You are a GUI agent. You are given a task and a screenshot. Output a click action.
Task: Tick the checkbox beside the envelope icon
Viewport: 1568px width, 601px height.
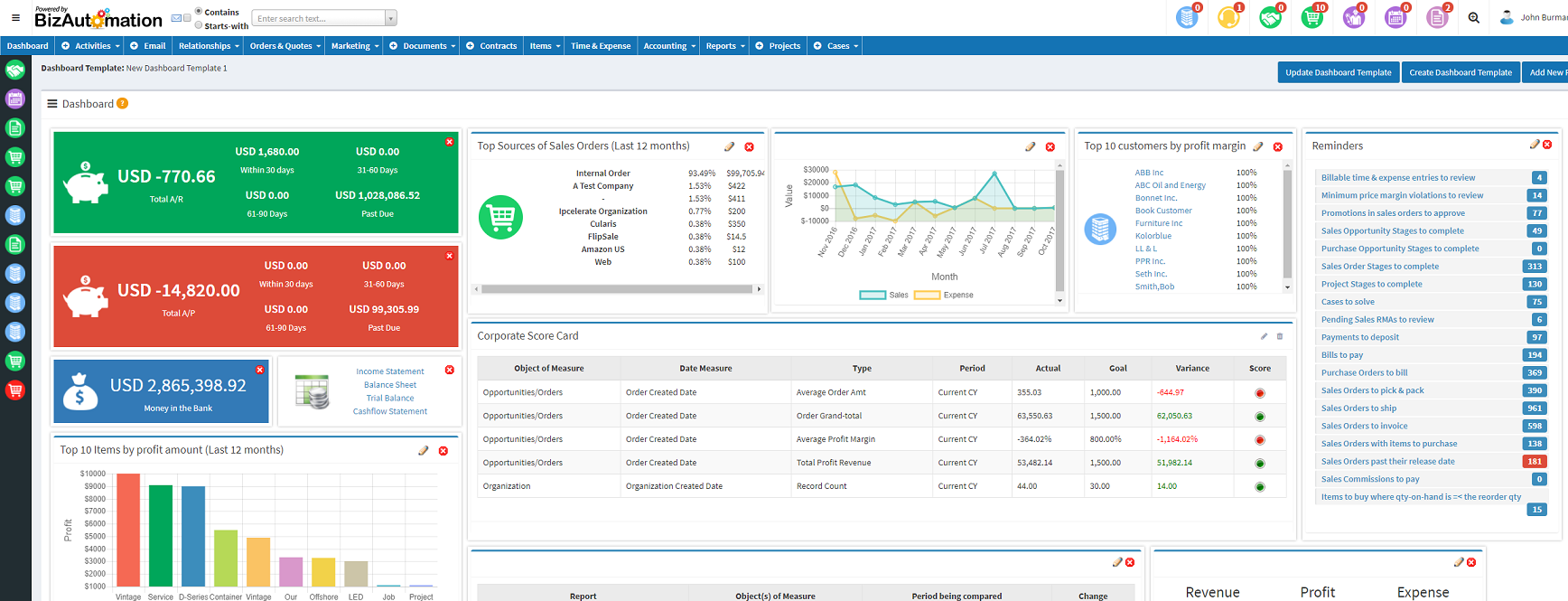click(x=187, y=18)
